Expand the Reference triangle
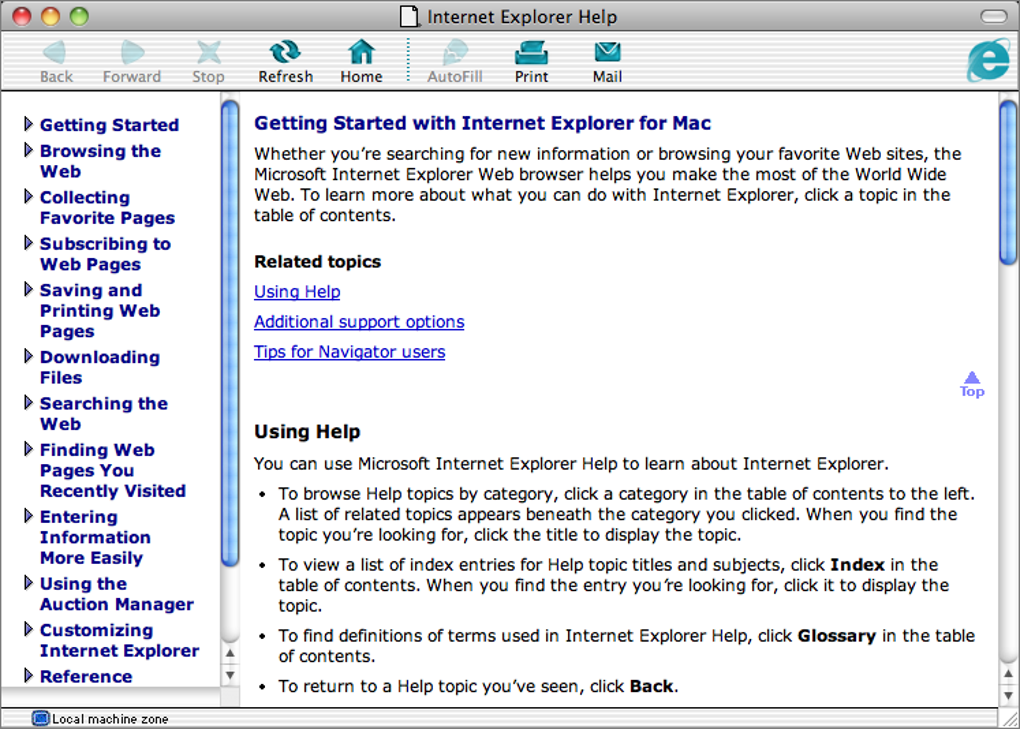Screen dimensions: 1020x729 coord(28,675)
